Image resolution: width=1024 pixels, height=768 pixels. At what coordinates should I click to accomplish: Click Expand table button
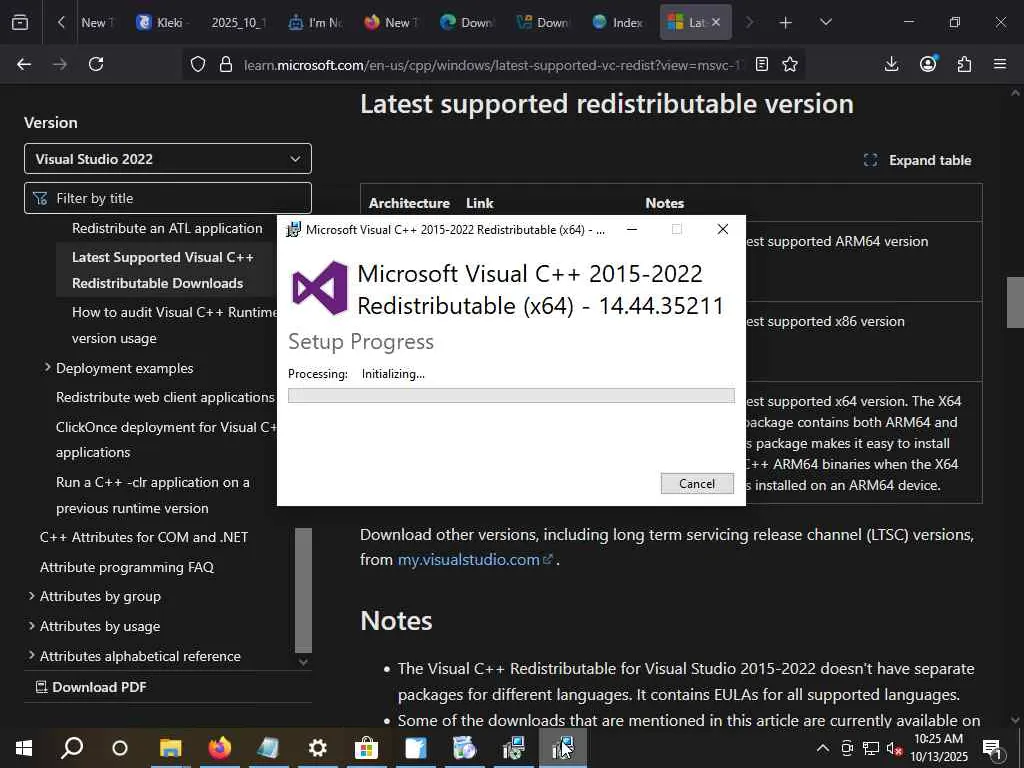917,160
